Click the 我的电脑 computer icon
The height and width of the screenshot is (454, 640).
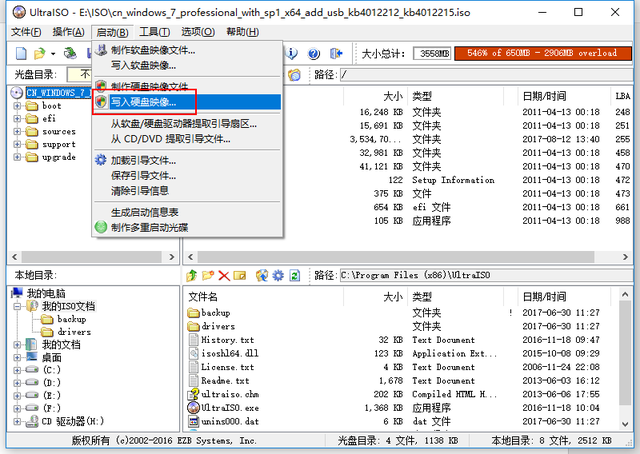[17, 293]
